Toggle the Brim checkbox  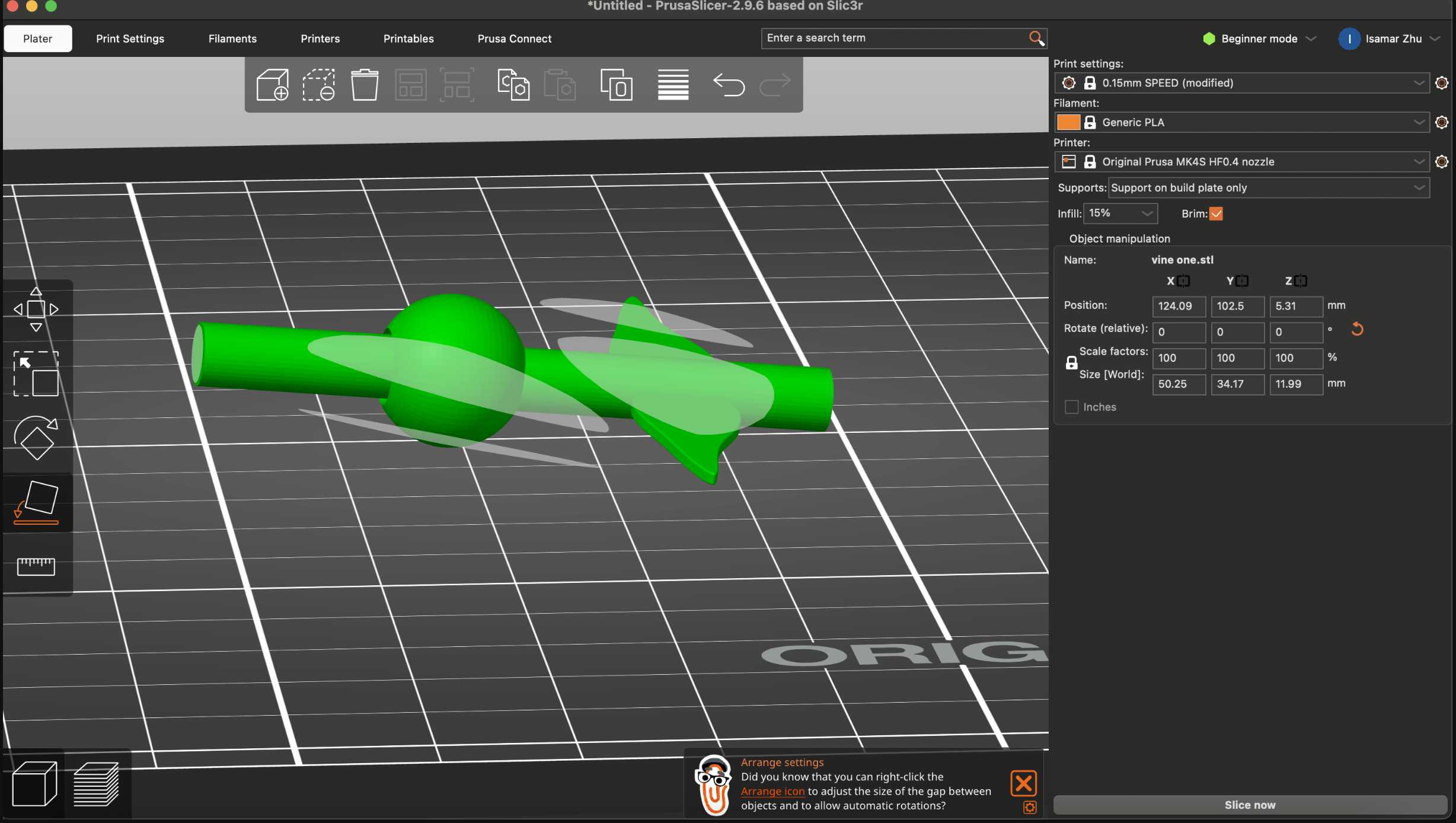(1216, 214)
